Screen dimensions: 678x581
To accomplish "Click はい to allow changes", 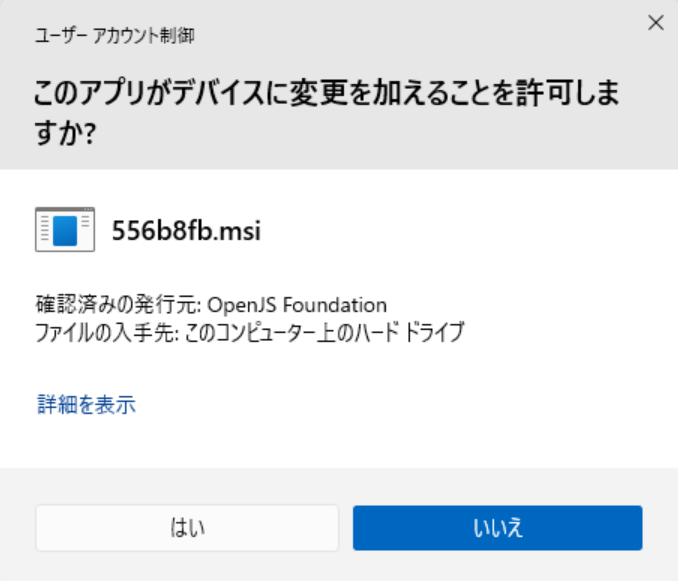I will [x=187, y=527].
